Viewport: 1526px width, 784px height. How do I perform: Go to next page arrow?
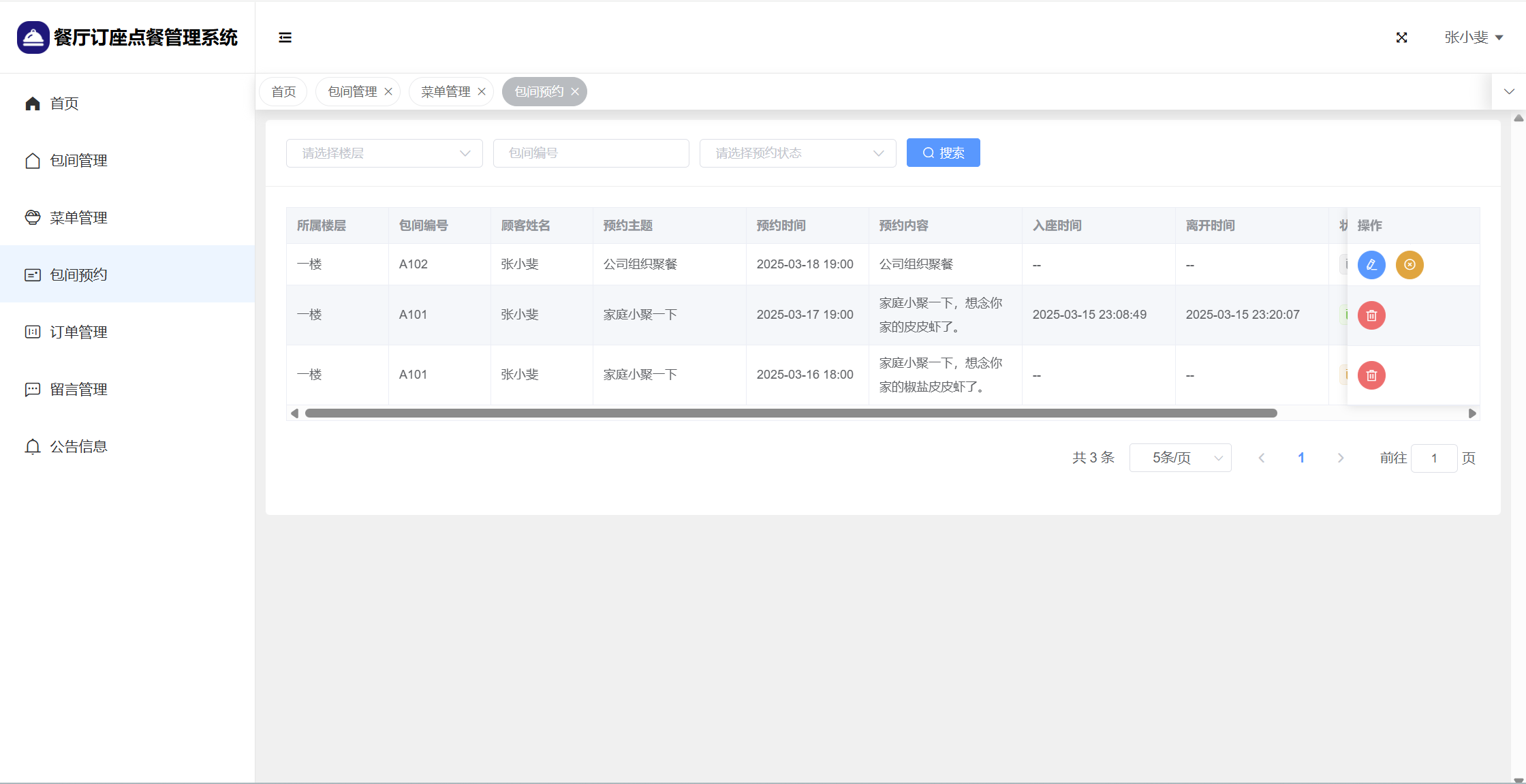(1340, 458)
